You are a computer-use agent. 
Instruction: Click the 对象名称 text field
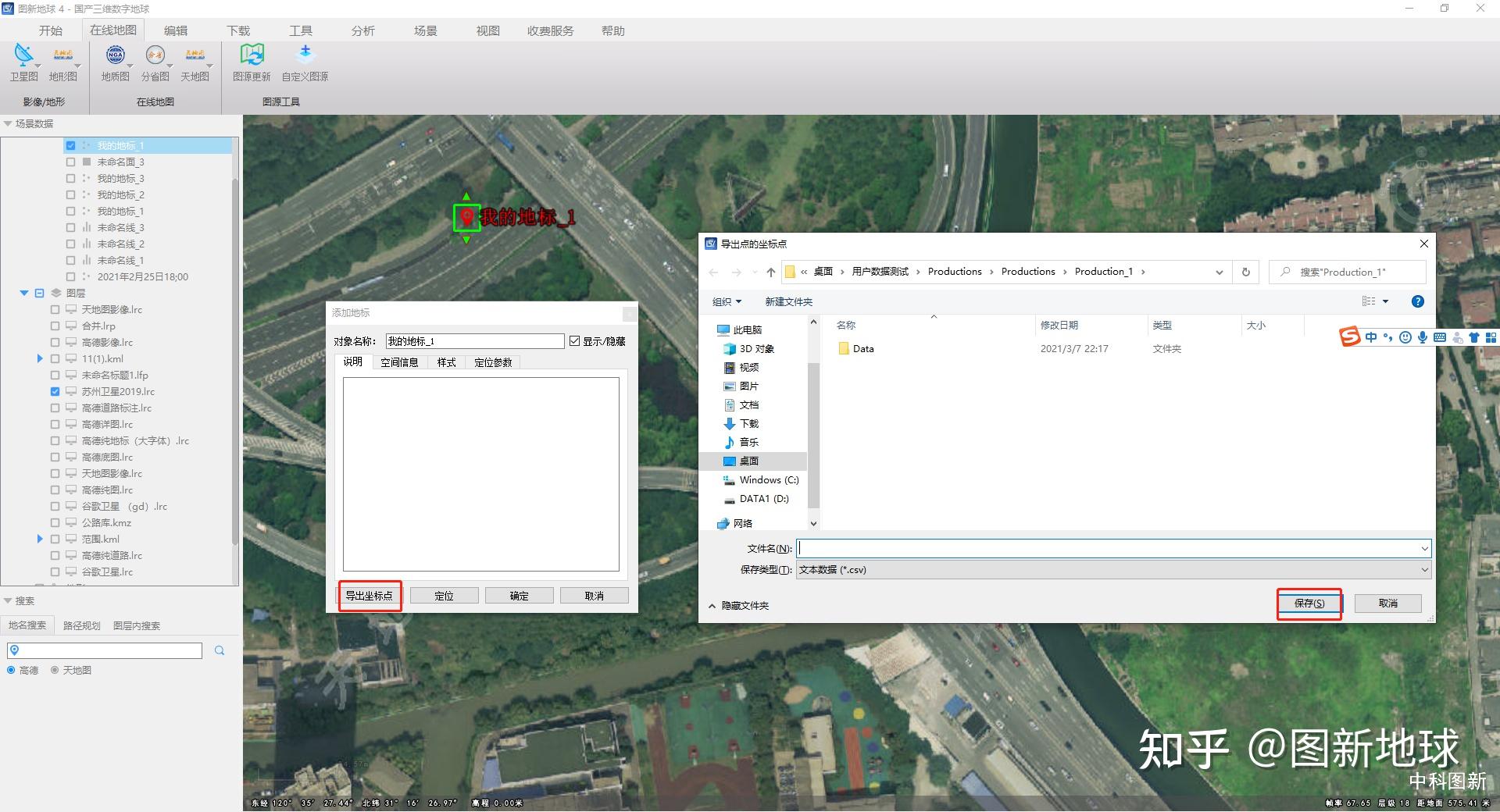point(475,341)
